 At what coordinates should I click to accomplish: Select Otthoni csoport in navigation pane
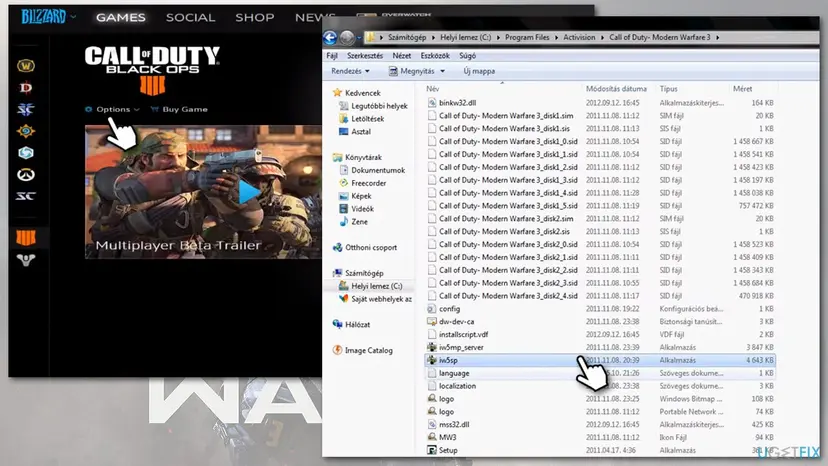coord(365,247)
